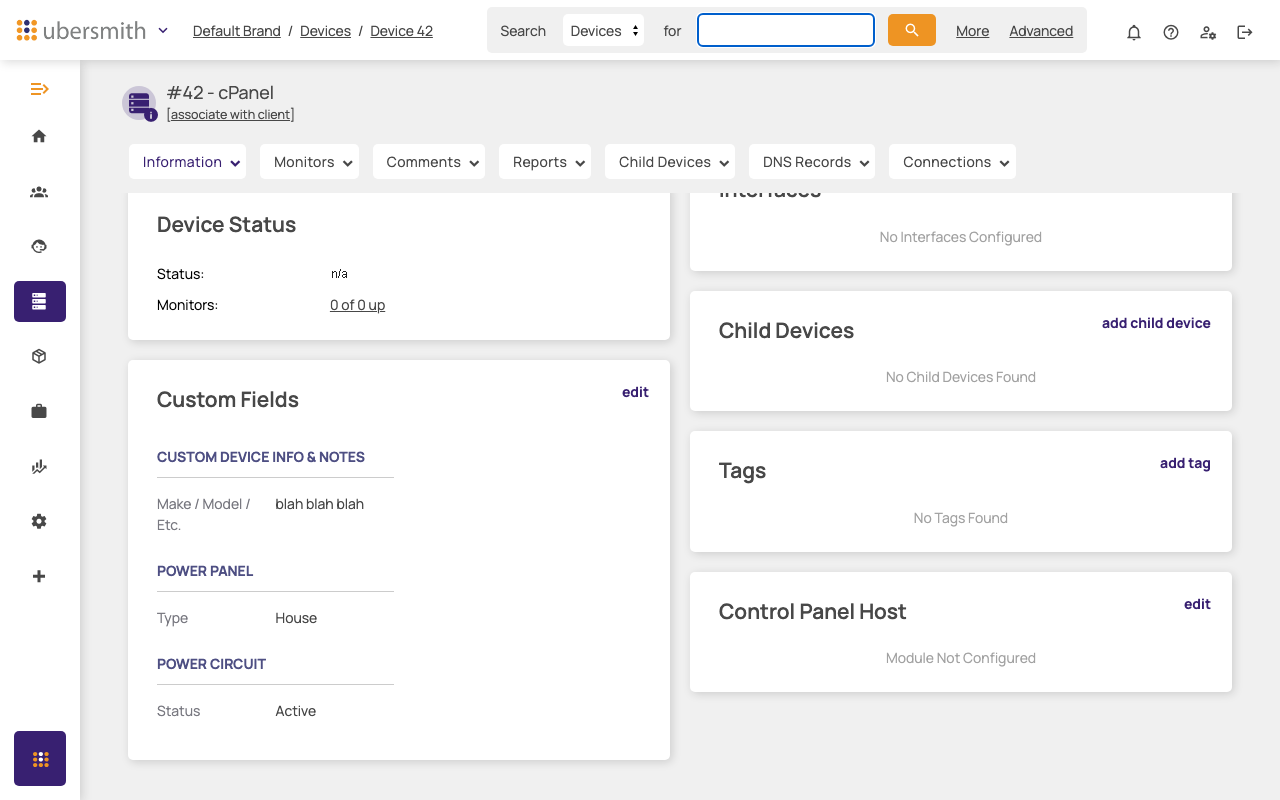The image size is (1280, 800).
Task: Open the Connections tab menu
Action: point(952,162)
